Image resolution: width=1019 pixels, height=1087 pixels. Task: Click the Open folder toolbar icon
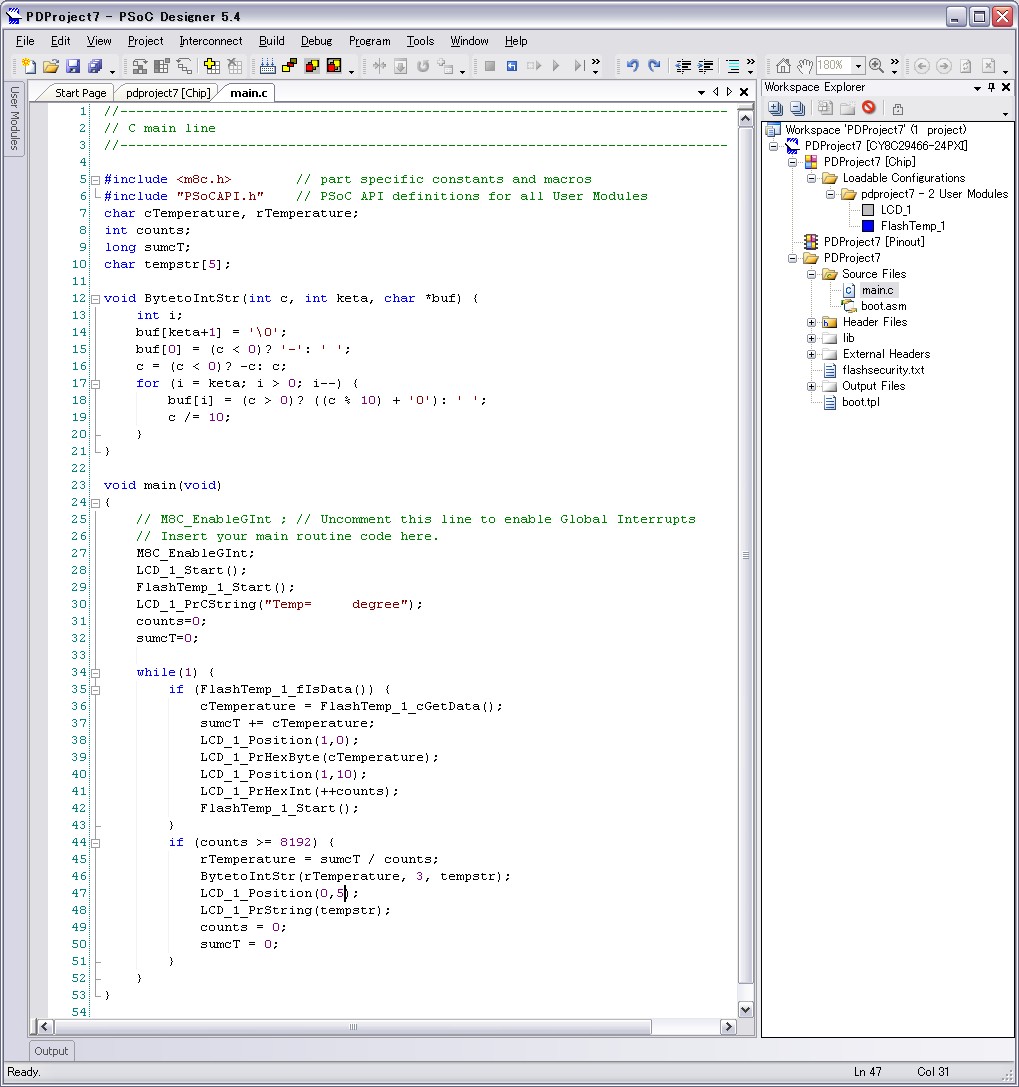click(50, 67)
